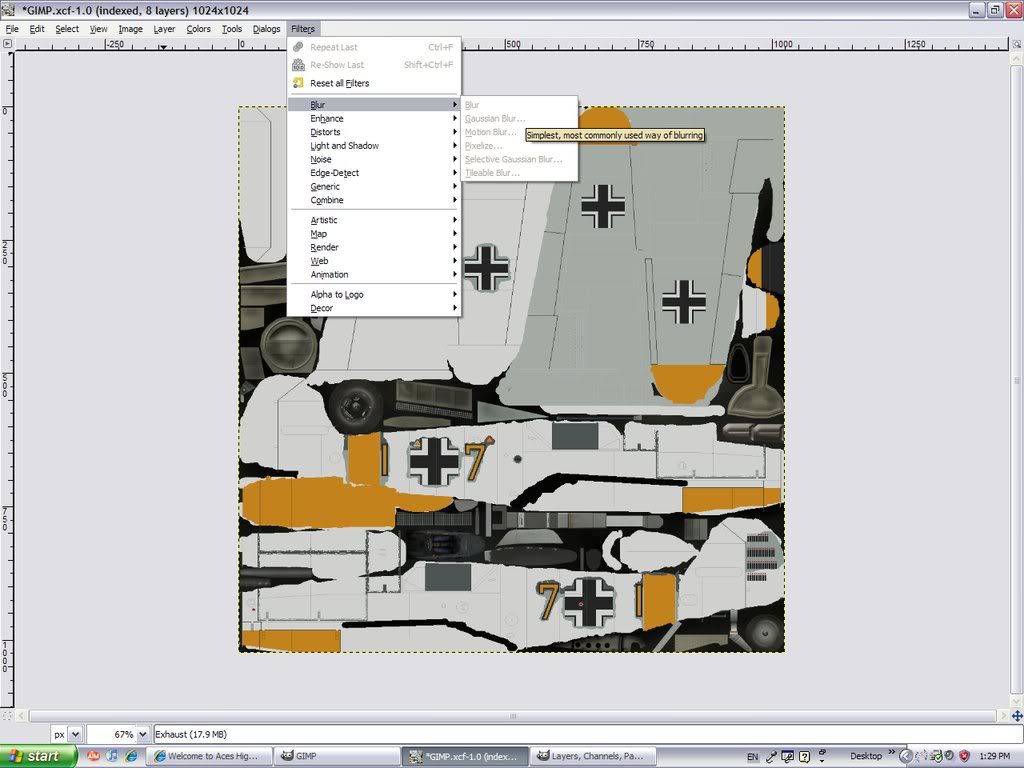Open the File menu
1024x768 pixels.
point(12,29)
